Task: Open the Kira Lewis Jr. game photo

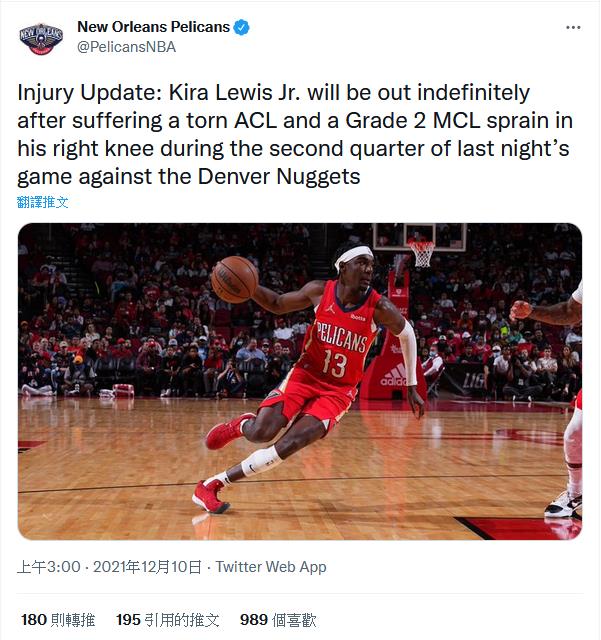Action: pos(300,381)
